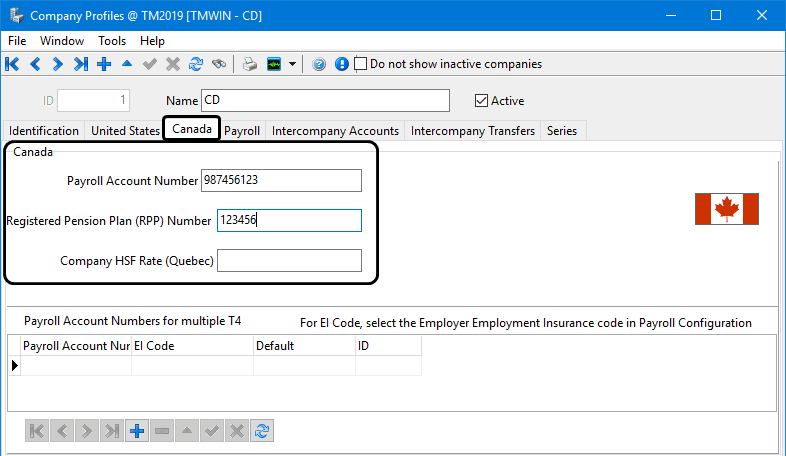Go to last company record
Screen dimensions: 786x456
coord(81,64)
